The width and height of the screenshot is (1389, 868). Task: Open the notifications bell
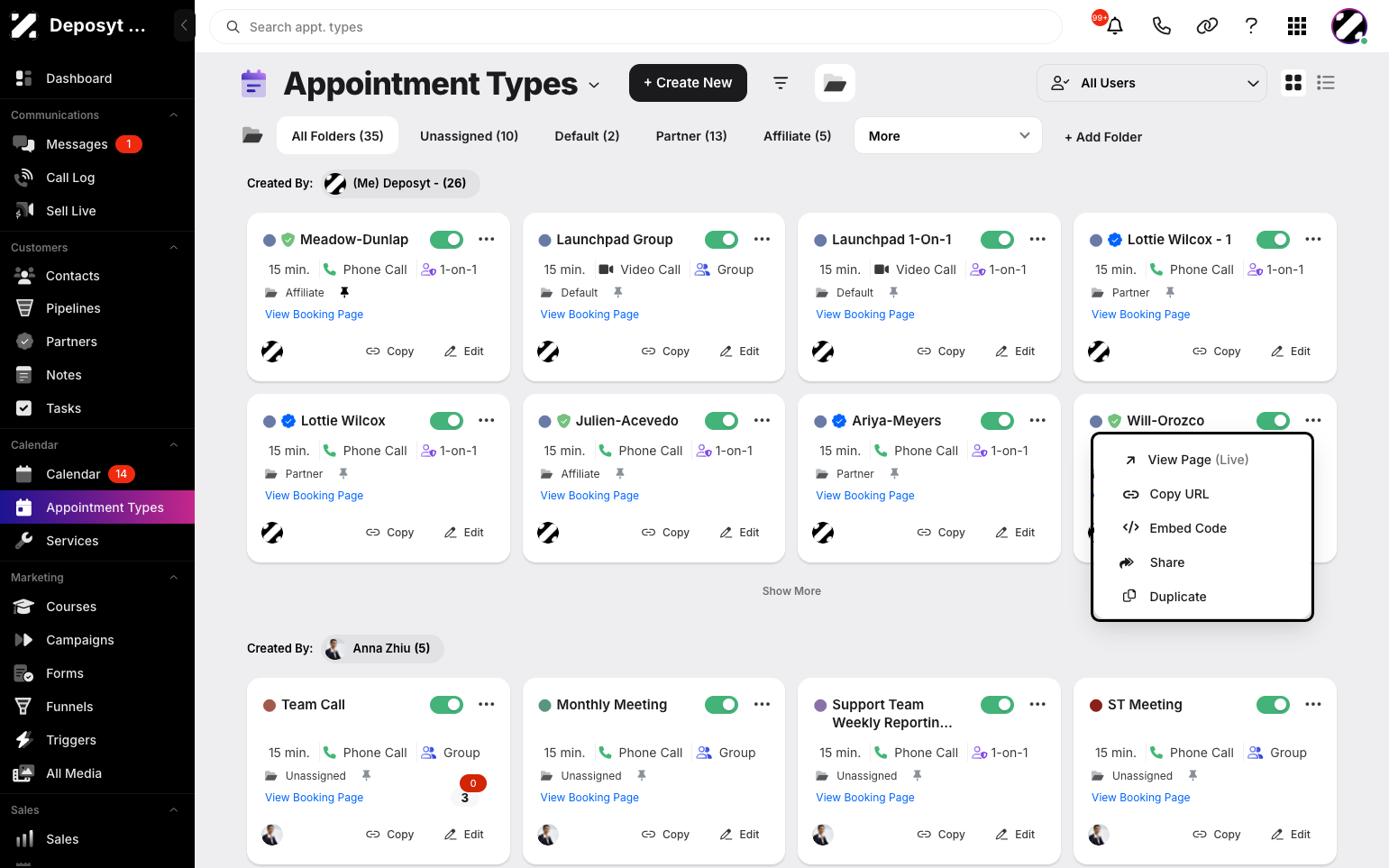1115,26
